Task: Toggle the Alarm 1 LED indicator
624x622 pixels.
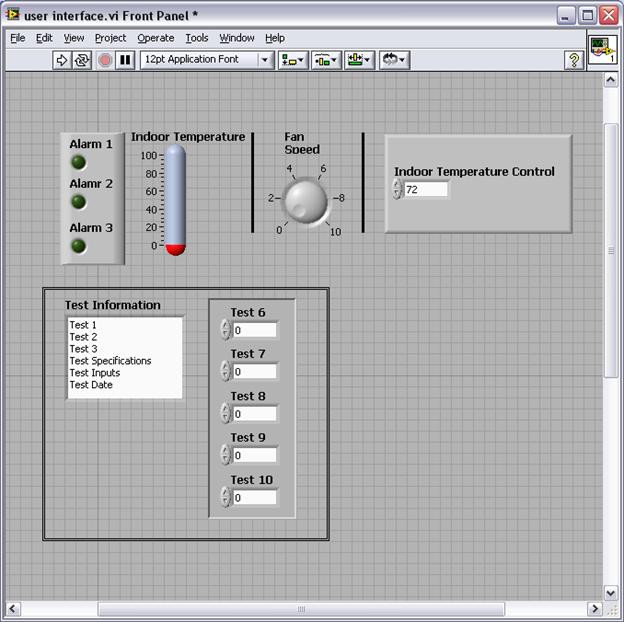Action: pyautogui.click(x=78, y=162)
